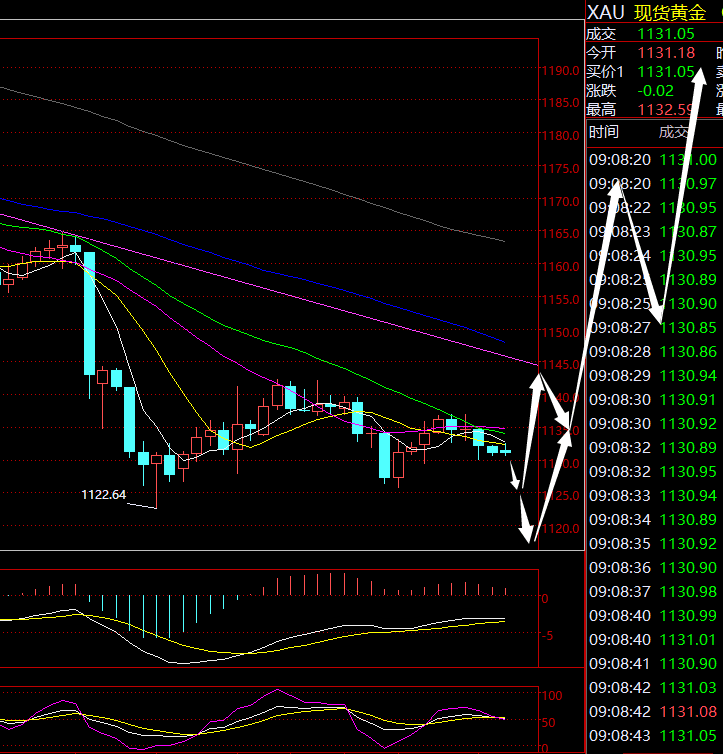Select the 1180.0 price axis label
723x754 pixels.
coord(561,136)
